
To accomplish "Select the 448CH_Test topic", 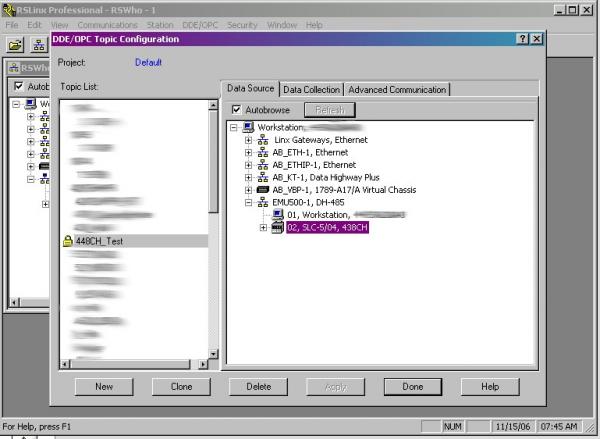I will [99, 241].
